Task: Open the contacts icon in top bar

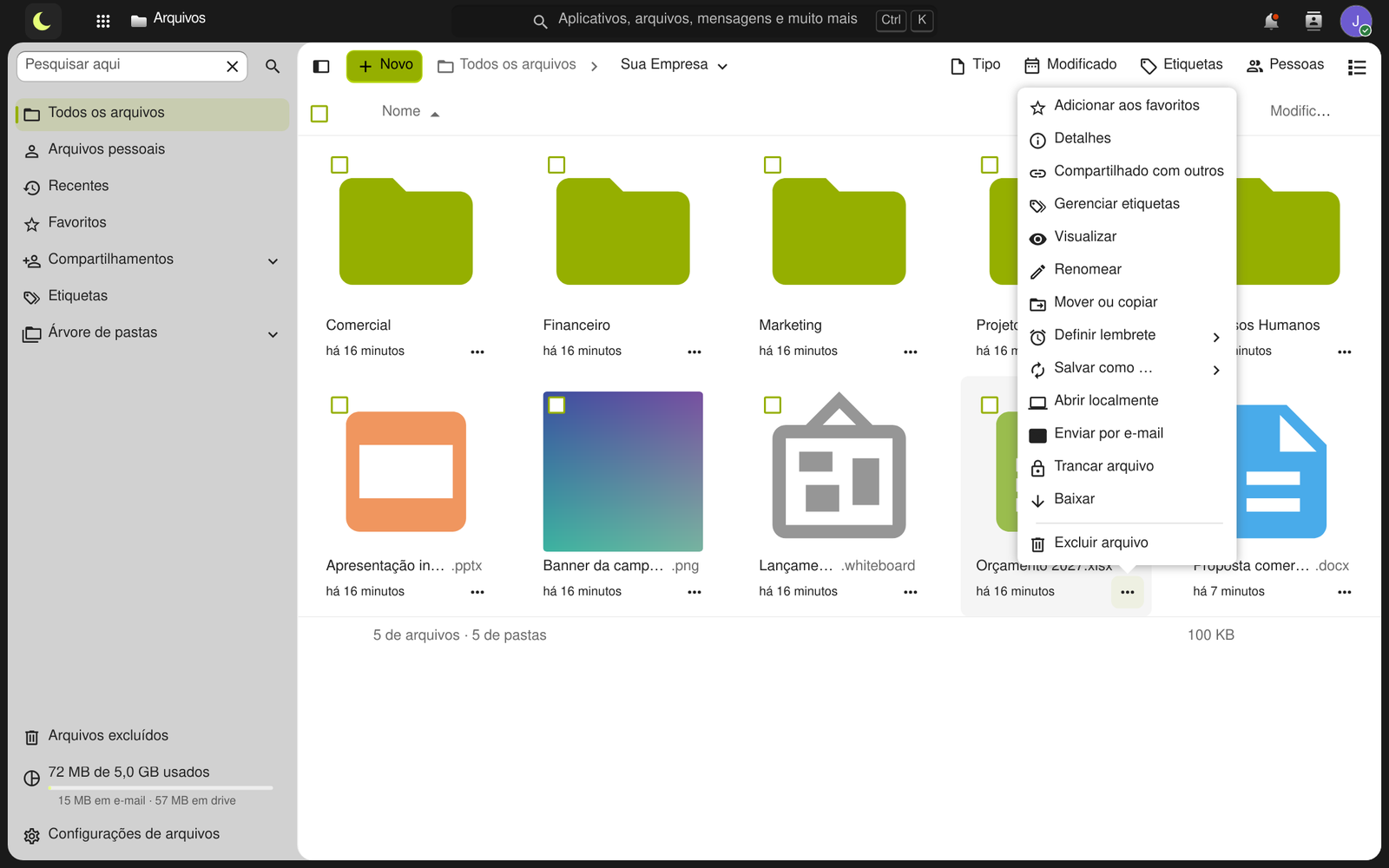Action: point(1313,20)
